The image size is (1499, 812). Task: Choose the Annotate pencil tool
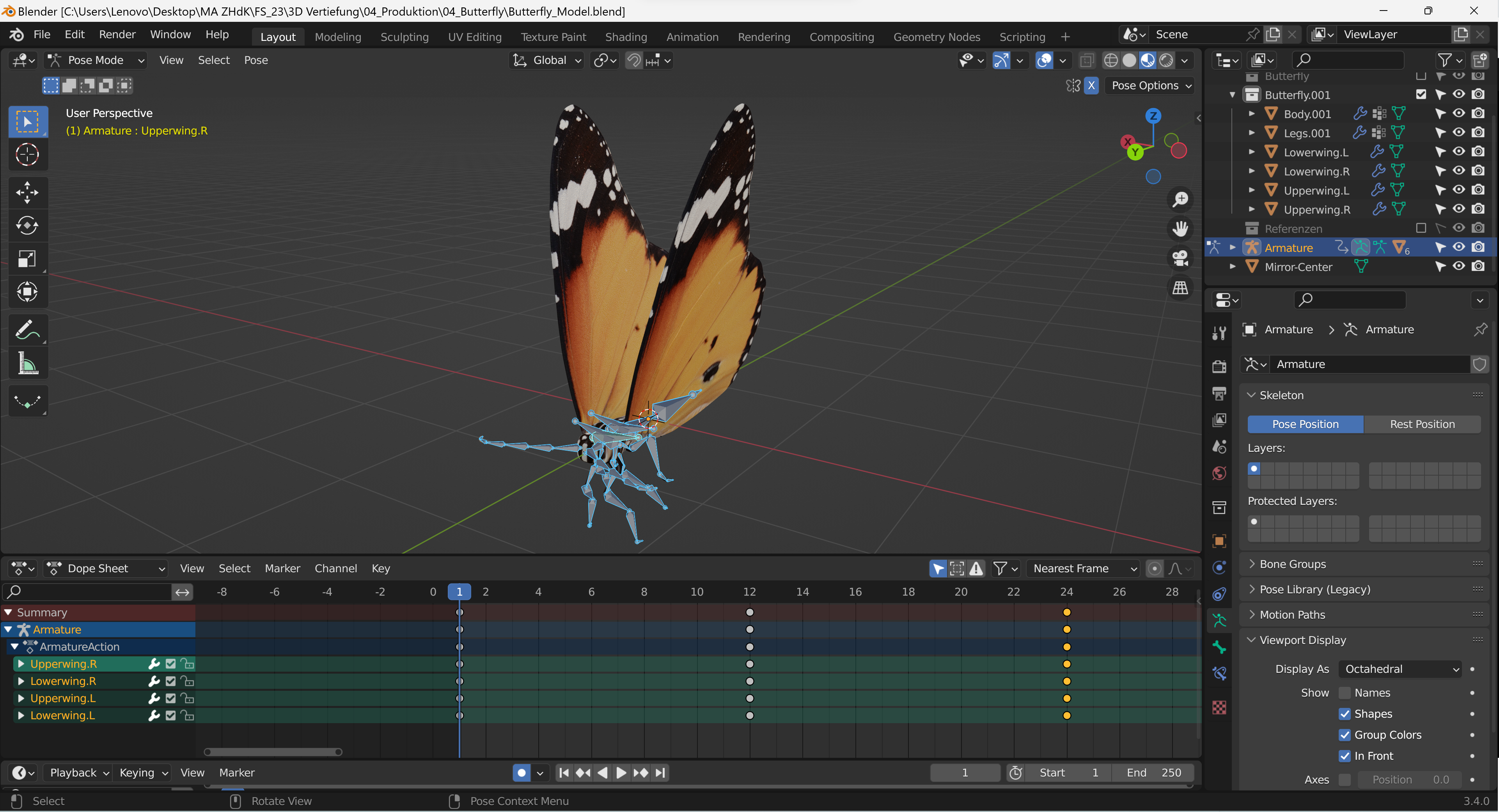tap(27, 331)
